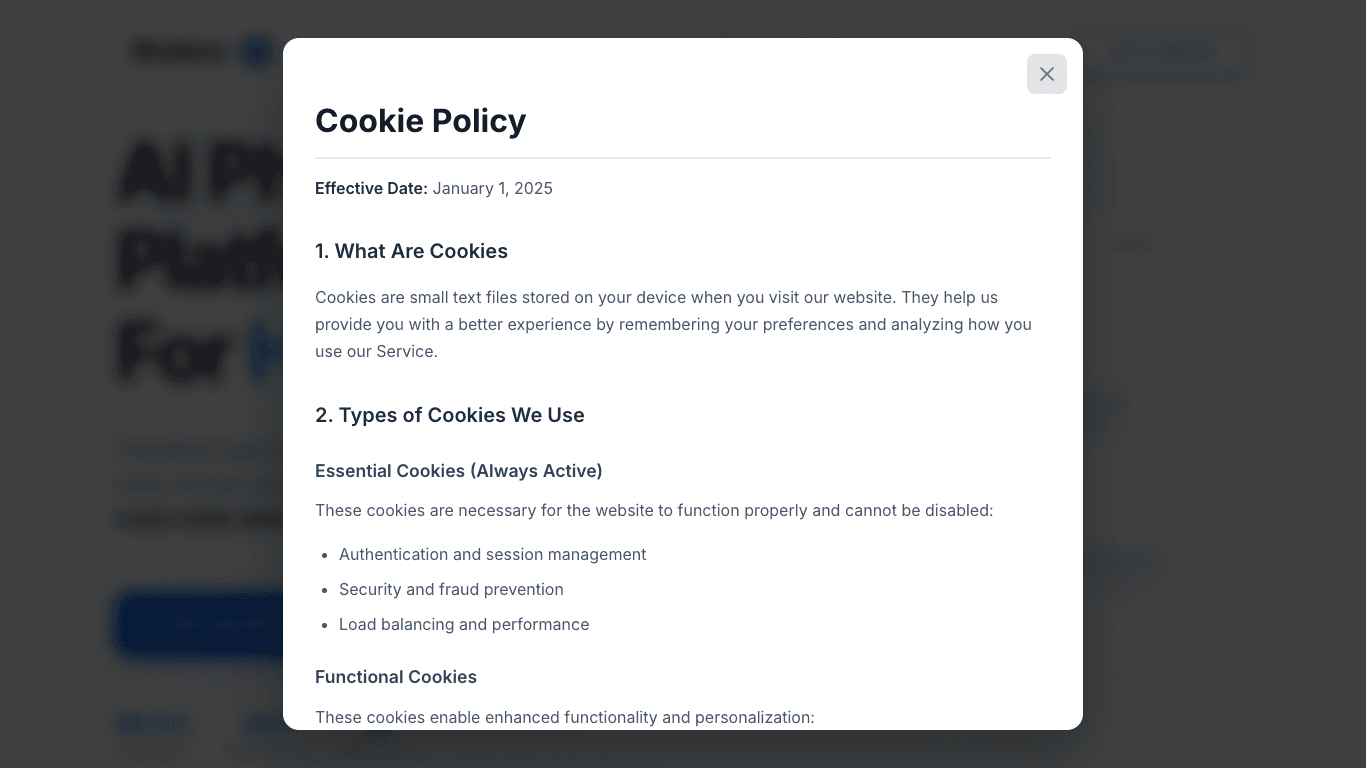This screenshot has width=1366, height=768.
Task: Click the blurred site logo behind the dialog
Action: tap(180, 51)
